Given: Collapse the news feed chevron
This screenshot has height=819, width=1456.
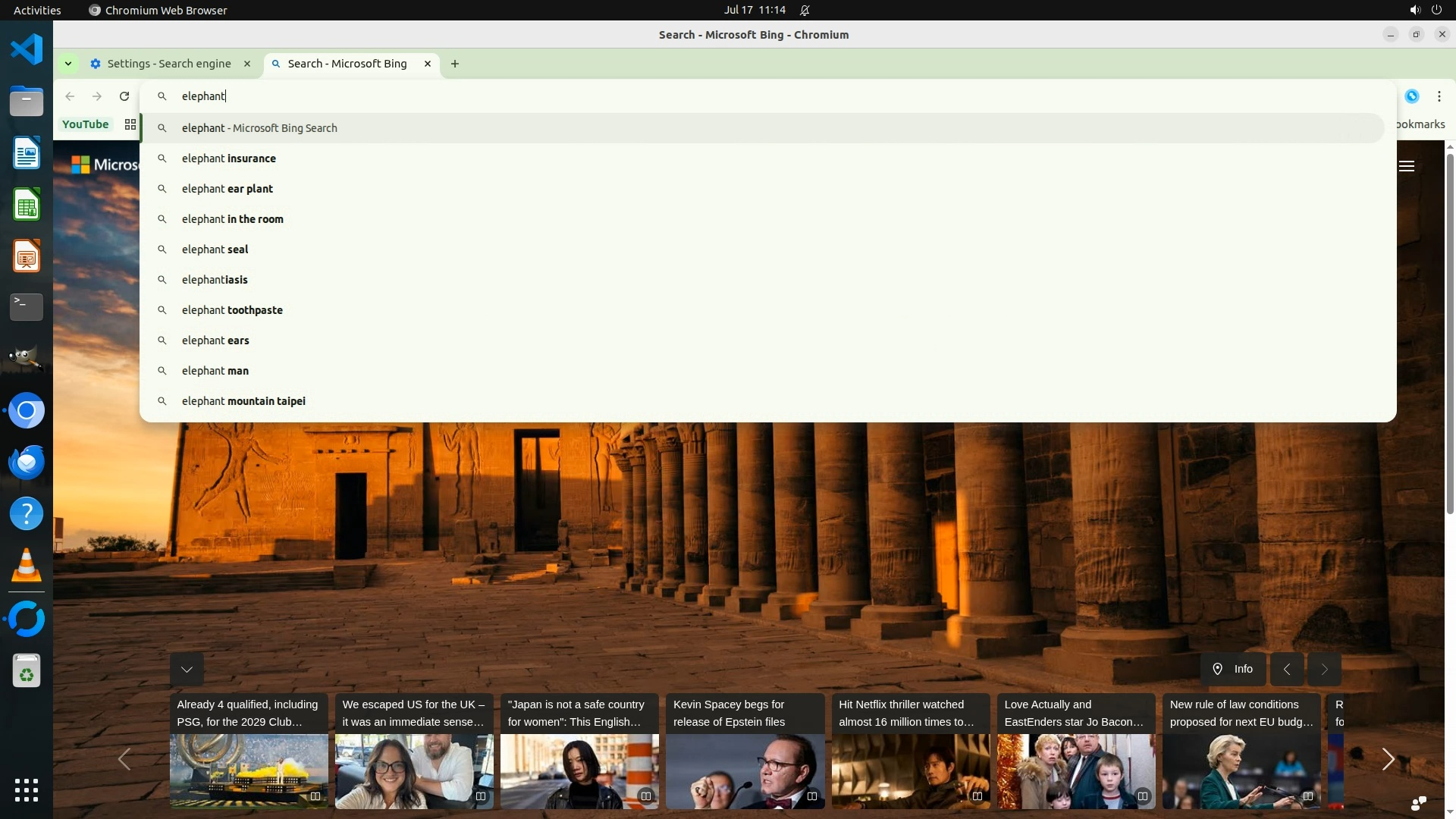Looking at the screenshot, I should 187,669.
